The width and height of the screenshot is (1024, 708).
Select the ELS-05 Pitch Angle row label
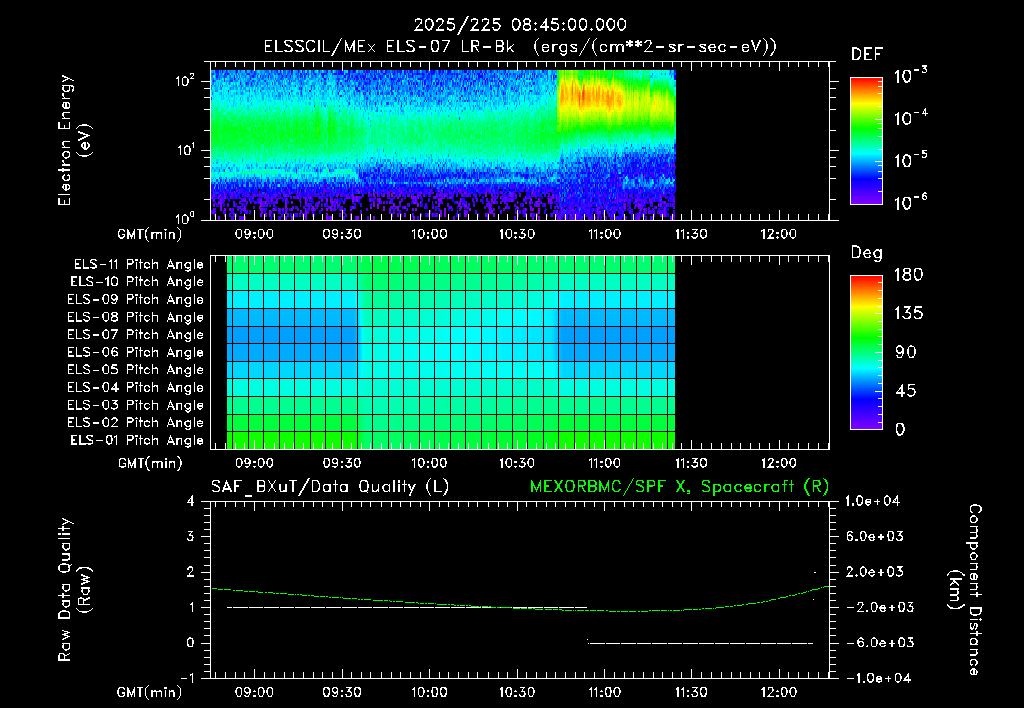[x=135, y=370]
